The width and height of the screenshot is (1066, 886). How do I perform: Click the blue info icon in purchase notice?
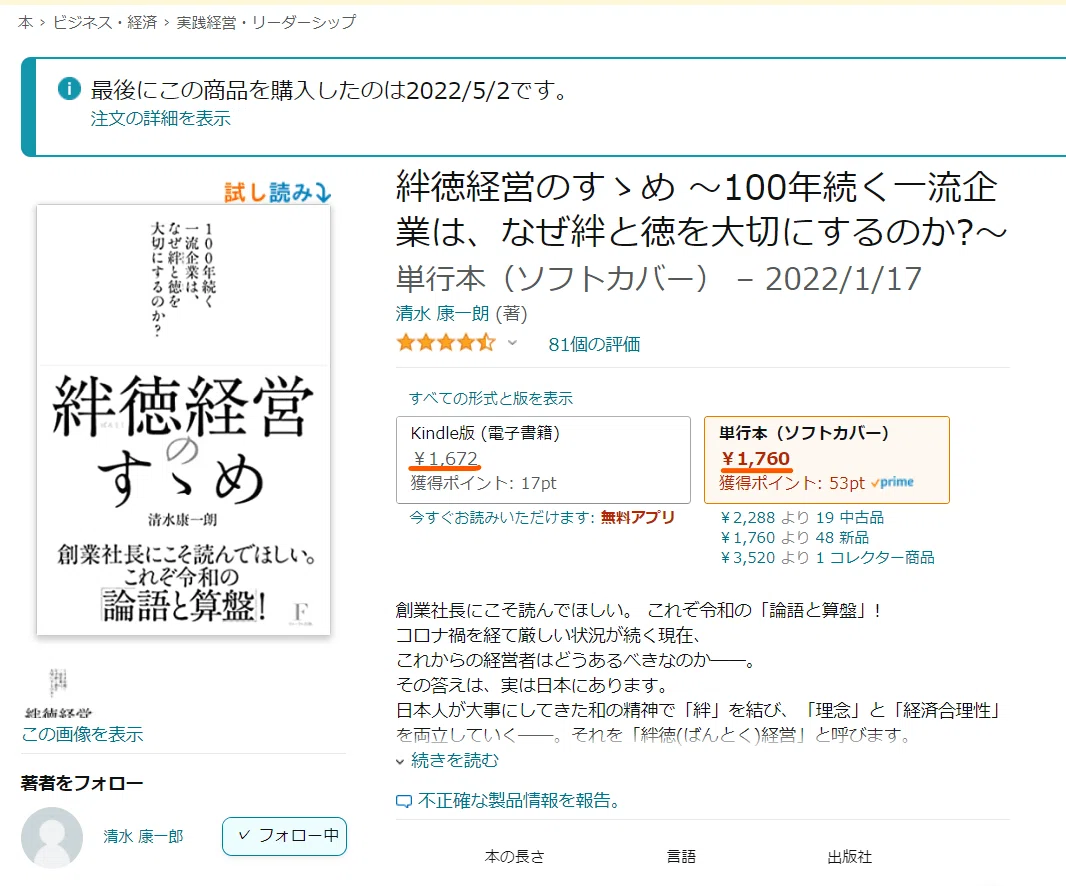tap(69, 88)
